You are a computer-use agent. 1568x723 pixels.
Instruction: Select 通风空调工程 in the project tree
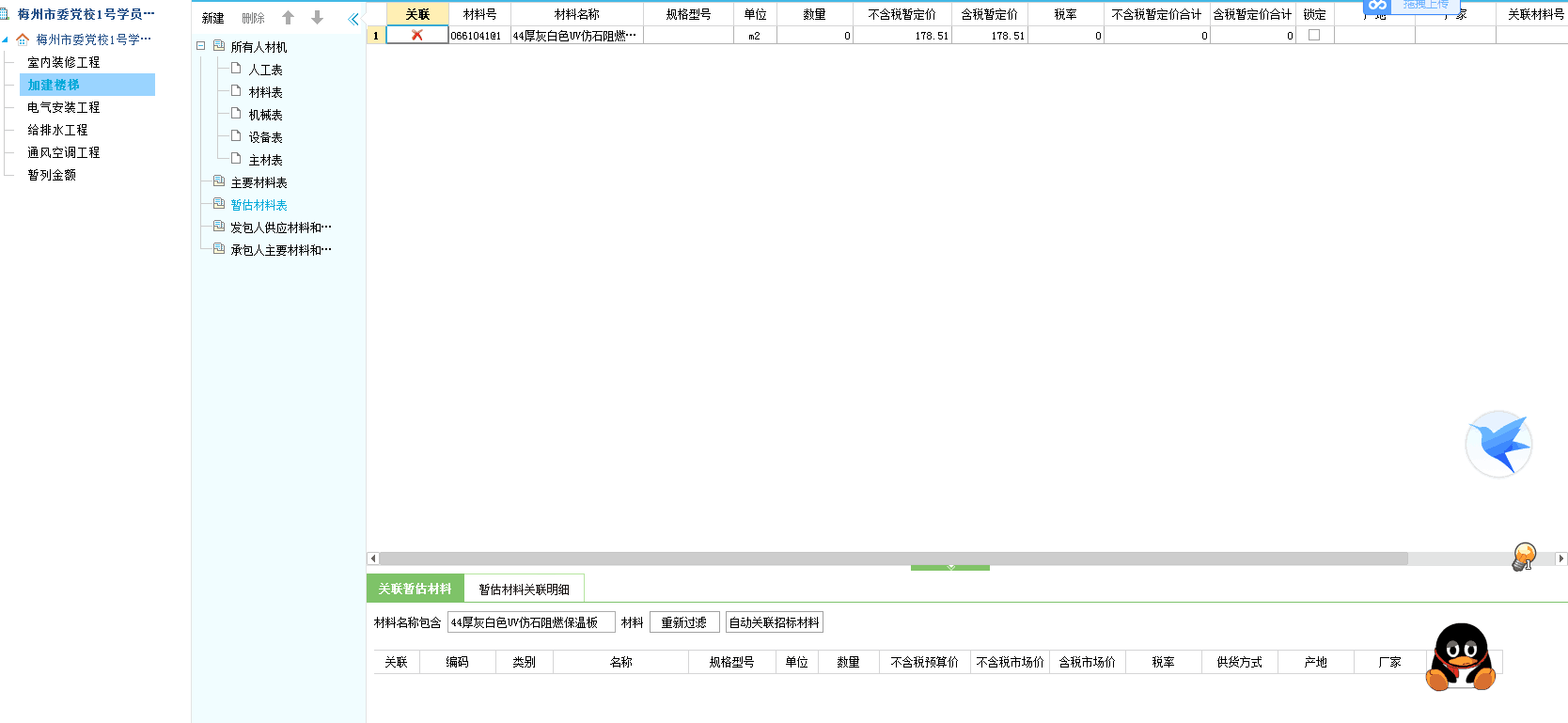click(63, 152)
